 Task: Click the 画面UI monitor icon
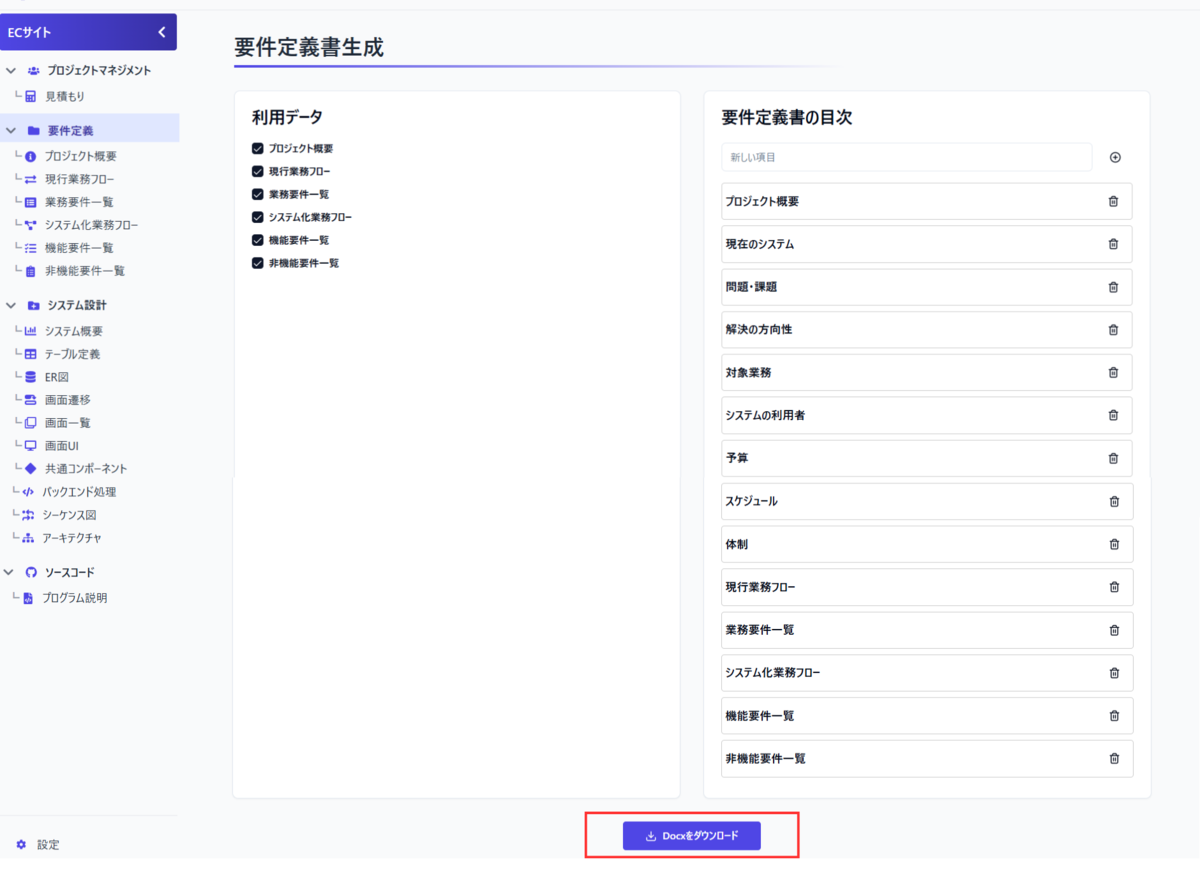31,446
